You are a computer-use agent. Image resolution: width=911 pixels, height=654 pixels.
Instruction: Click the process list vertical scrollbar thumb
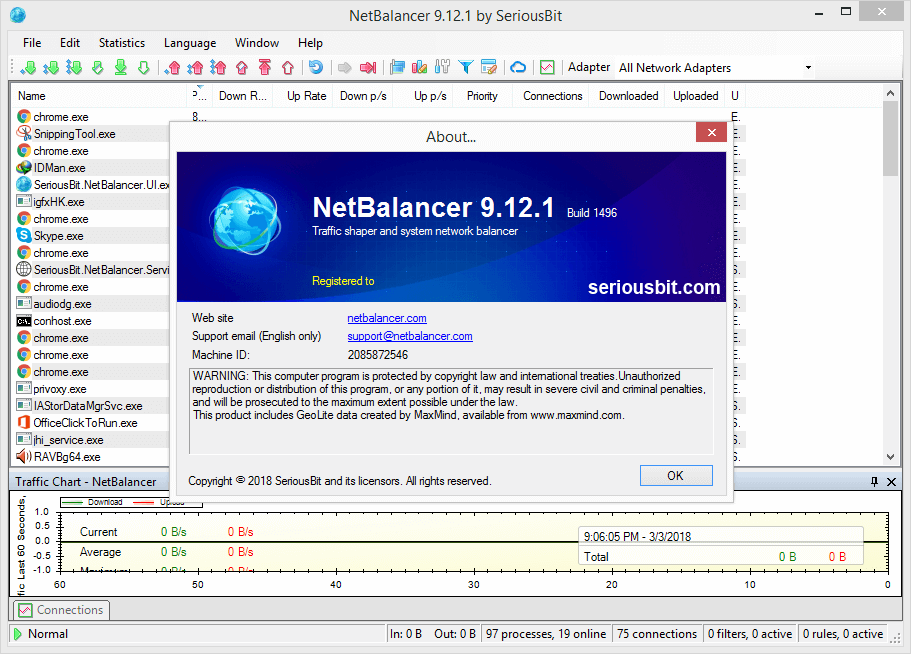pyautogui.click(x=890, y=138)
